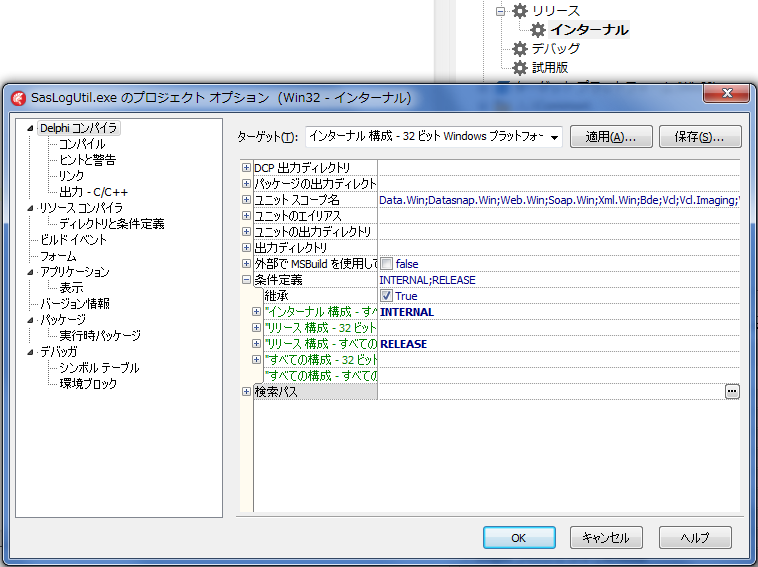Click the Delphi icon in dialog title bar
This screenshot has width=758, height=567.
[x=18, y=98]
